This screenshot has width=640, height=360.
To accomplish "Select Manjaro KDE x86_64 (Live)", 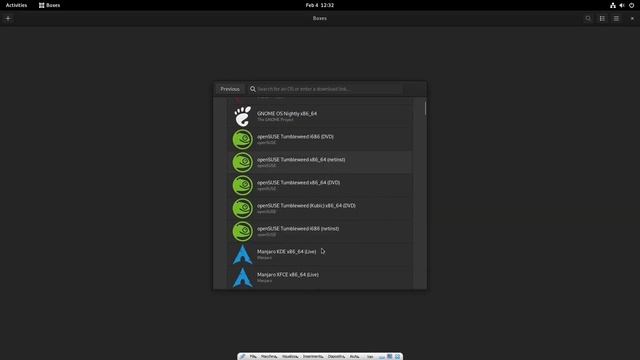I will point(320,254).
